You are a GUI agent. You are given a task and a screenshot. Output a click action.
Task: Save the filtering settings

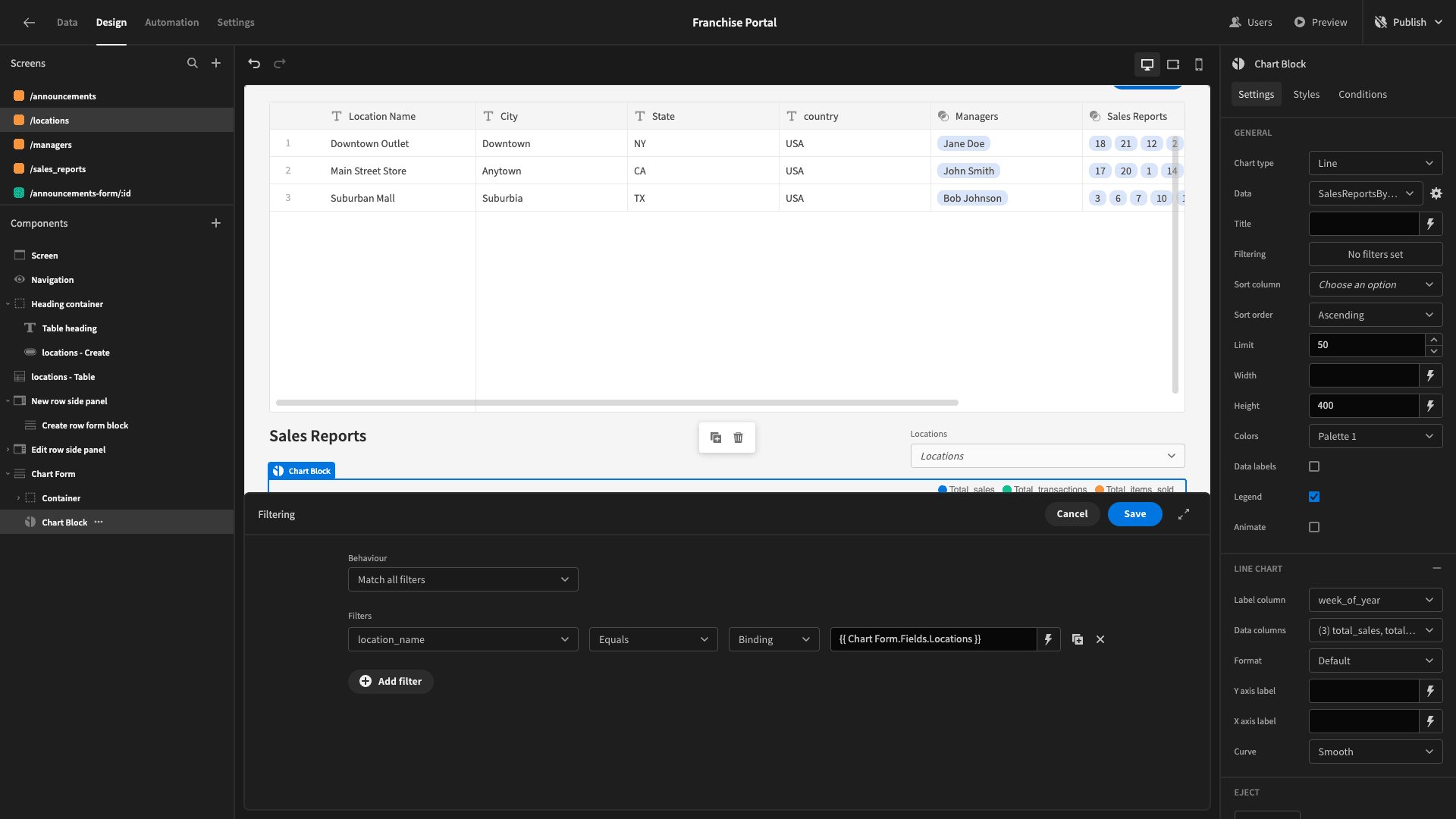click(1134, 514)
